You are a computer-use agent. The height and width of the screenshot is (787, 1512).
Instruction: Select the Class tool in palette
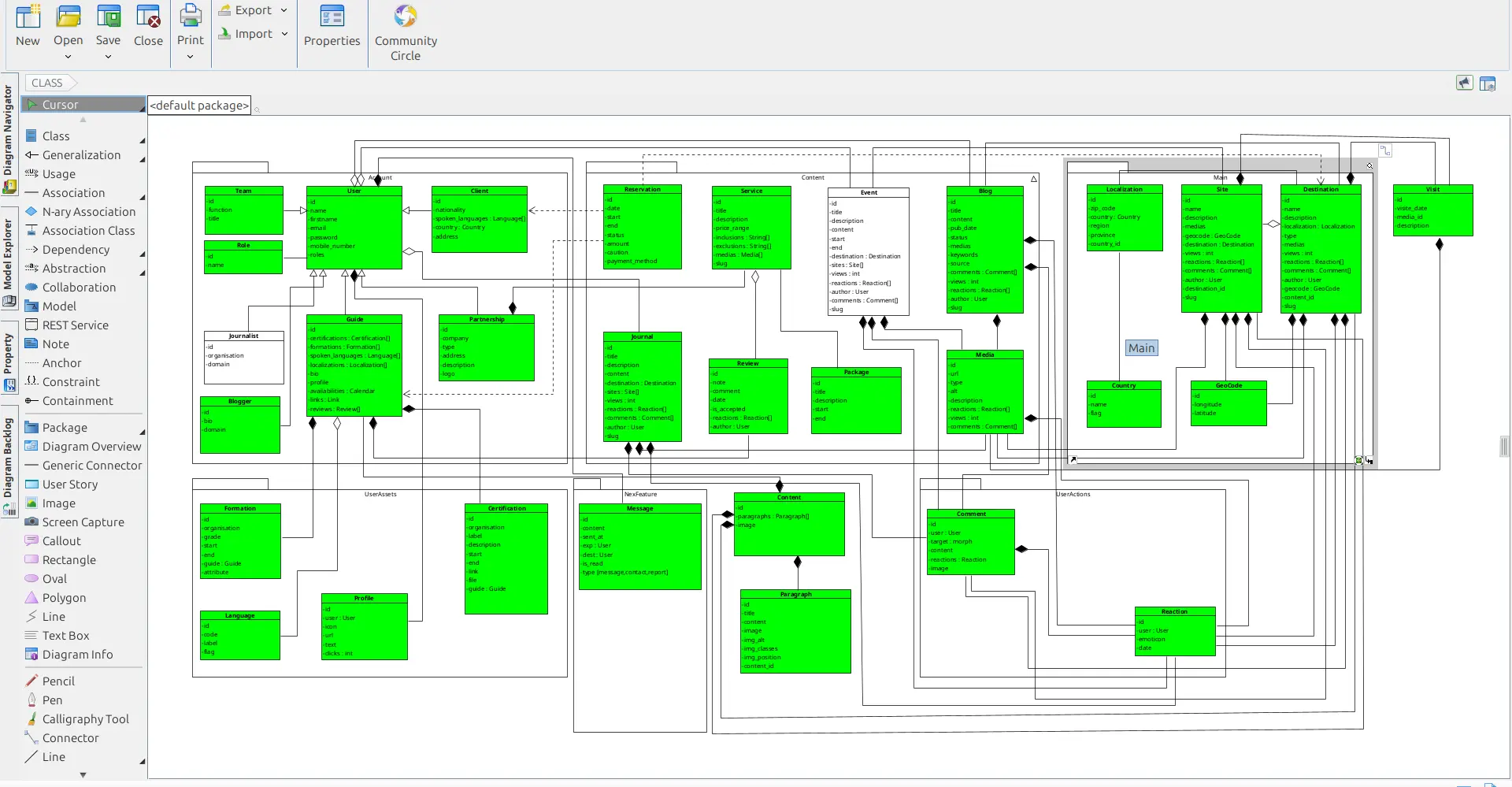pos(56,136)
